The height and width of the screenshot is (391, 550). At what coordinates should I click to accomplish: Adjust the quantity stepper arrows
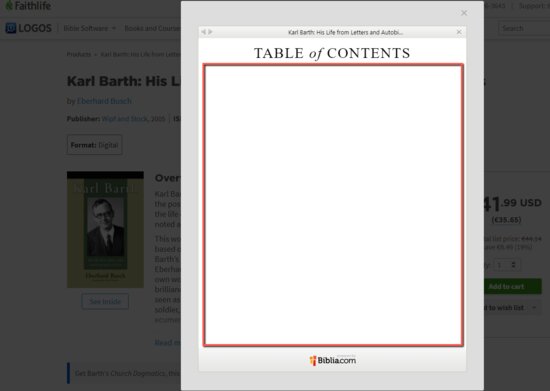(514, 265)
